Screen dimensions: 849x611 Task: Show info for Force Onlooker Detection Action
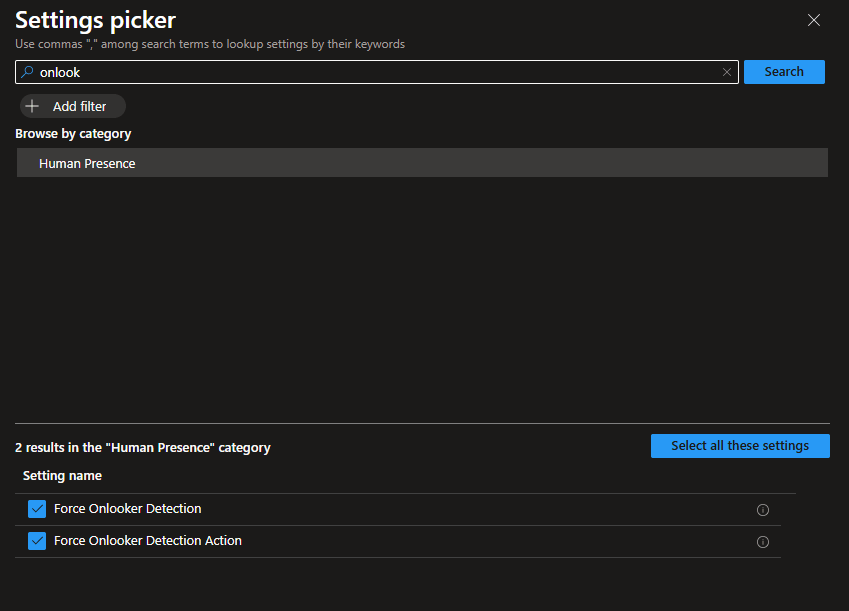coord(763,542)
